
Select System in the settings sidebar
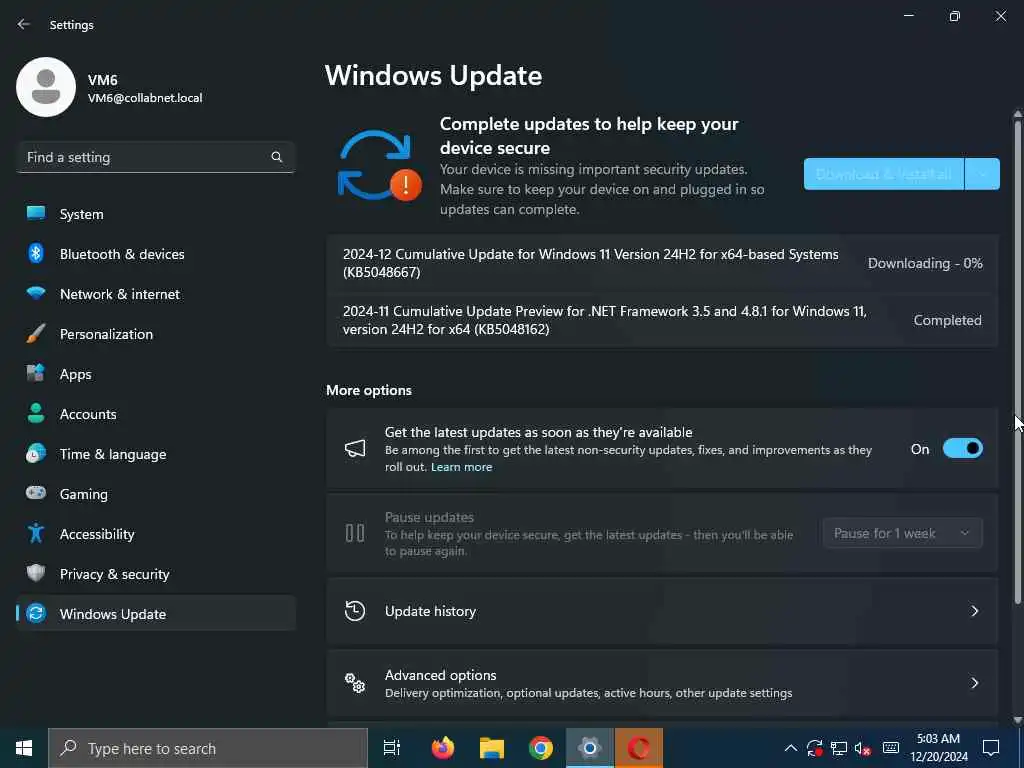156,214
